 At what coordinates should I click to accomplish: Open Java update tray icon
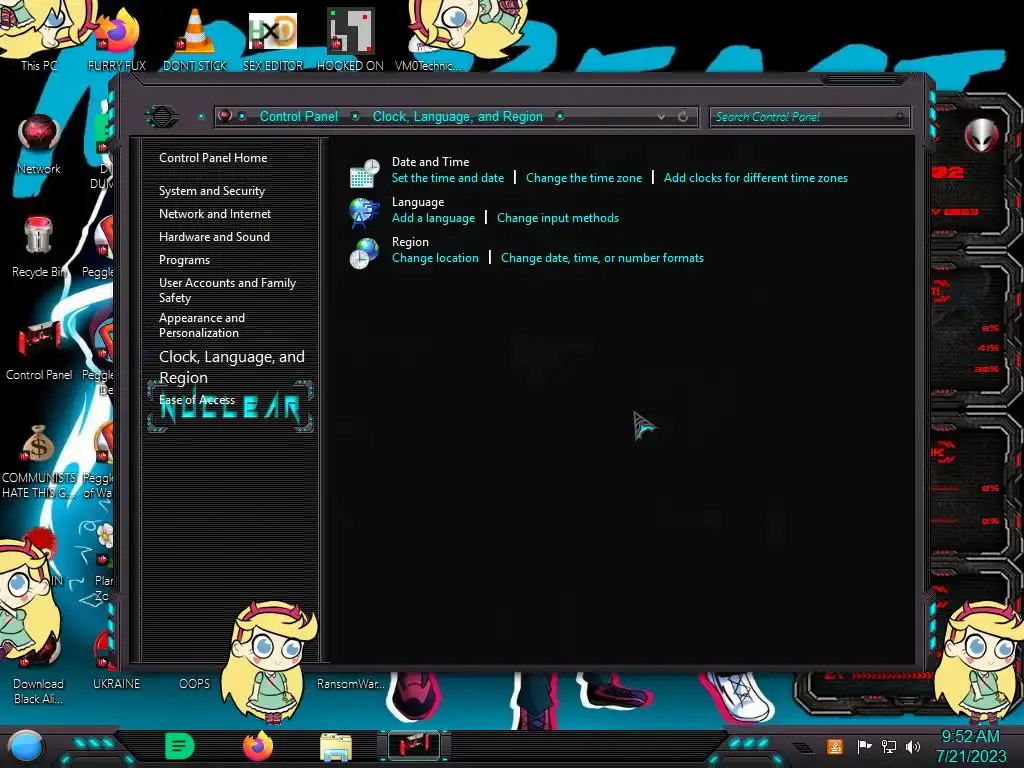(x=835, y=746)
